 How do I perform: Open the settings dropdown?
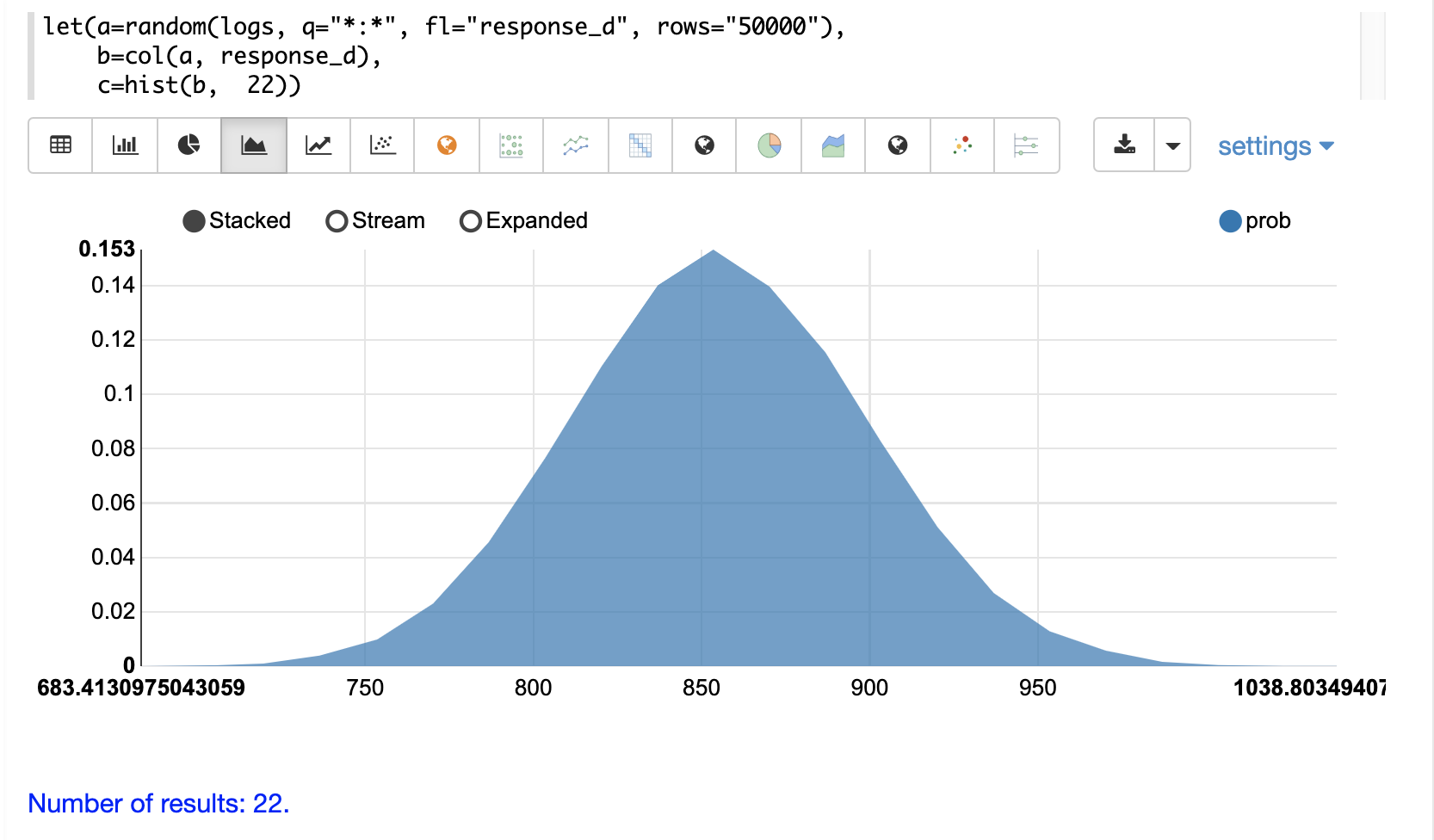[1275, 146]
